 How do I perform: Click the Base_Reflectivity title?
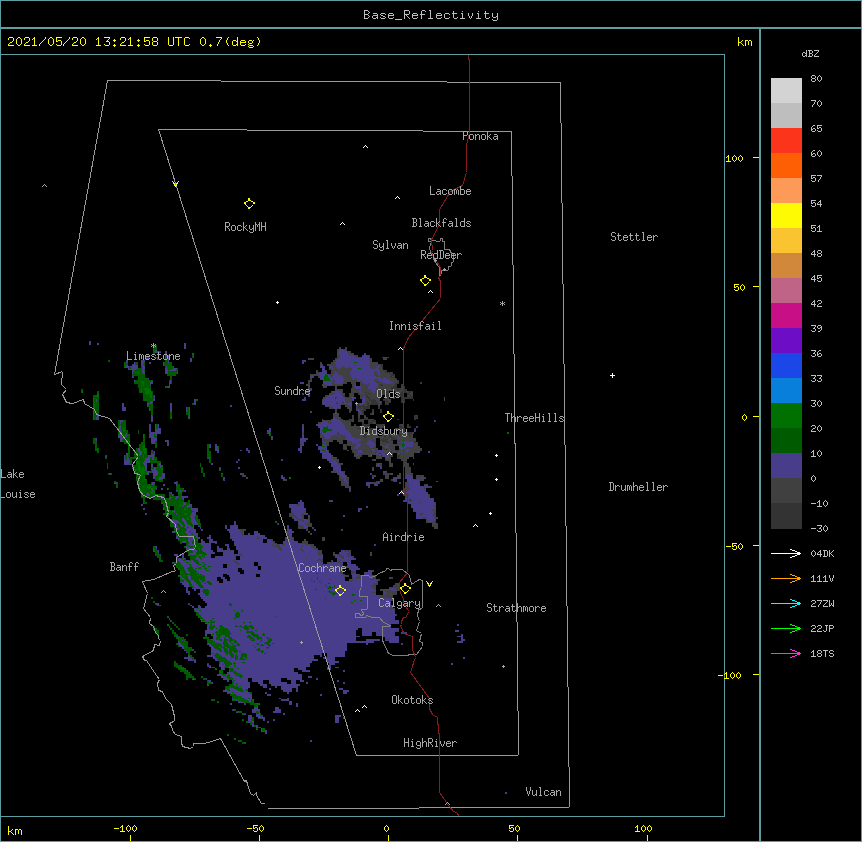pyautogui.click(x=431, y=15)
